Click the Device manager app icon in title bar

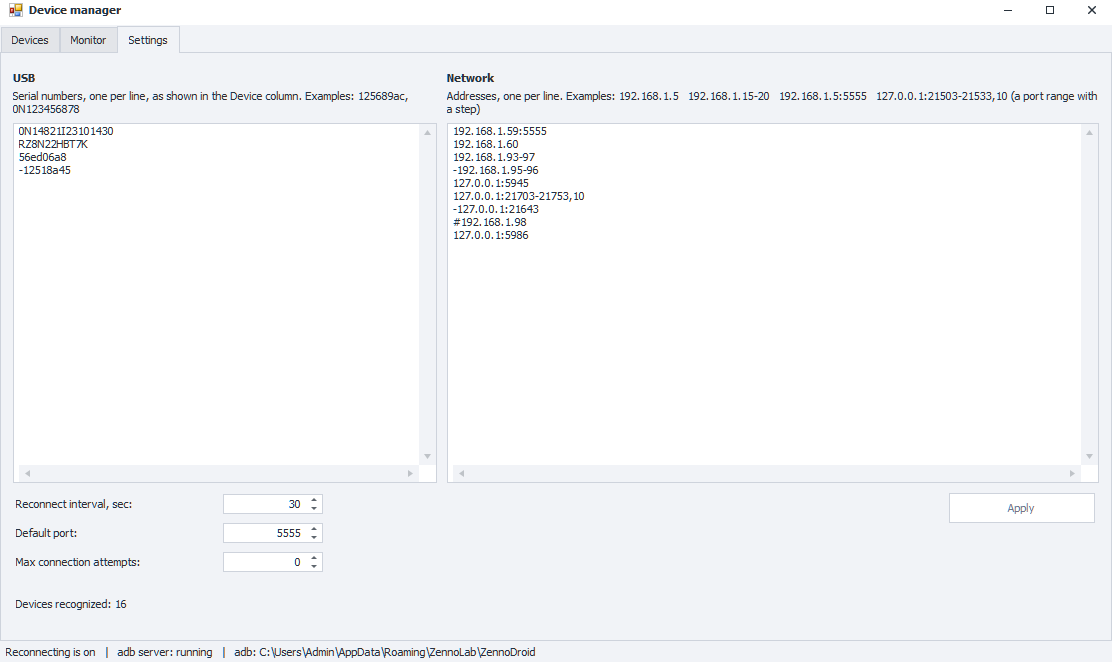(16, 10)
